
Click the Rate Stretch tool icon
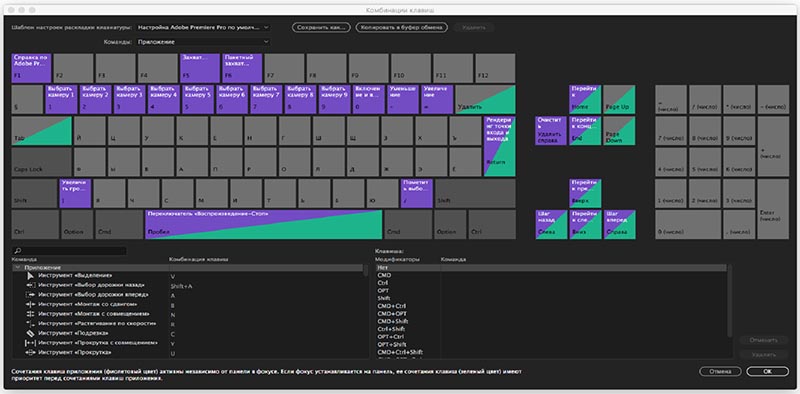point(30,324)
